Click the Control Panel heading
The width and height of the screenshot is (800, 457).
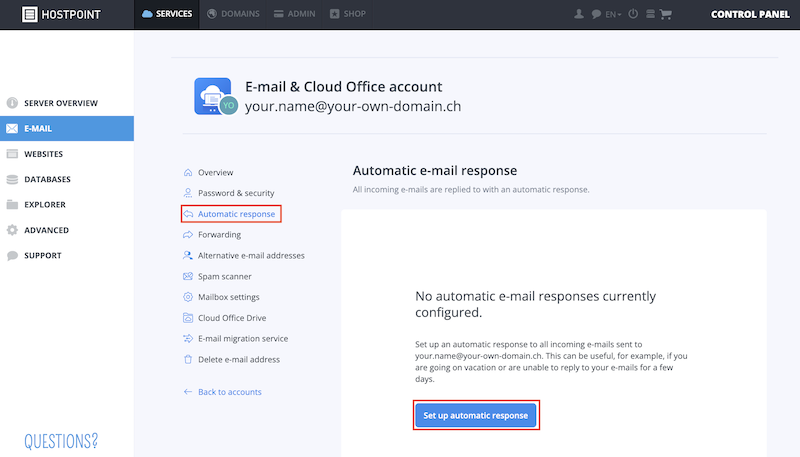(x=750, y=14)
